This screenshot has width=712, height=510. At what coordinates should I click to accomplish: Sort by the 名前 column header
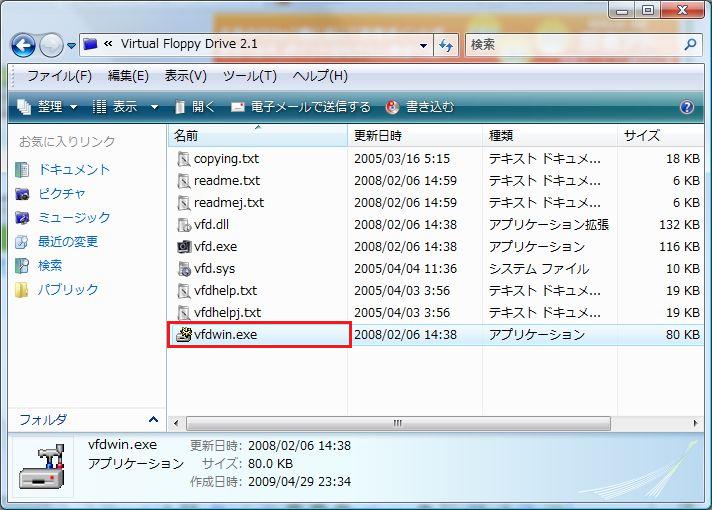[257, 135]
